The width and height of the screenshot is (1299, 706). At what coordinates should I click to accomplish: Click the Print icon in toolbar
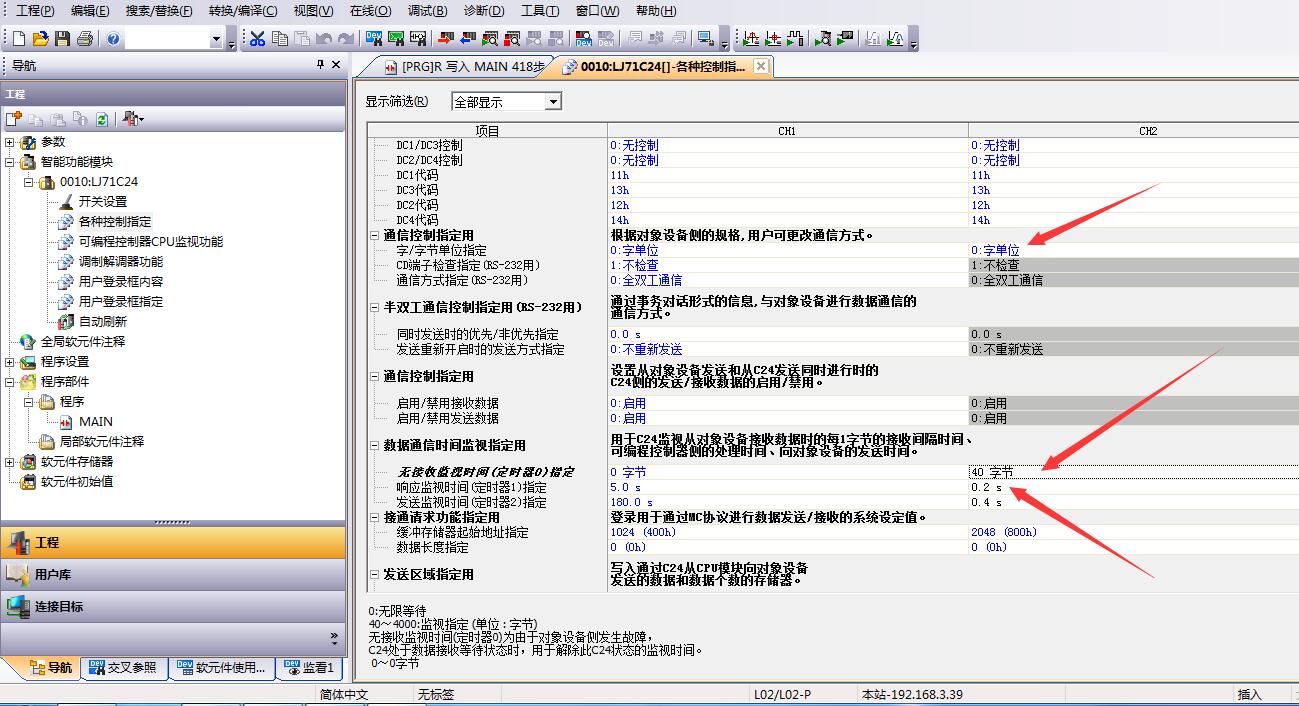[x=85, y=39]
